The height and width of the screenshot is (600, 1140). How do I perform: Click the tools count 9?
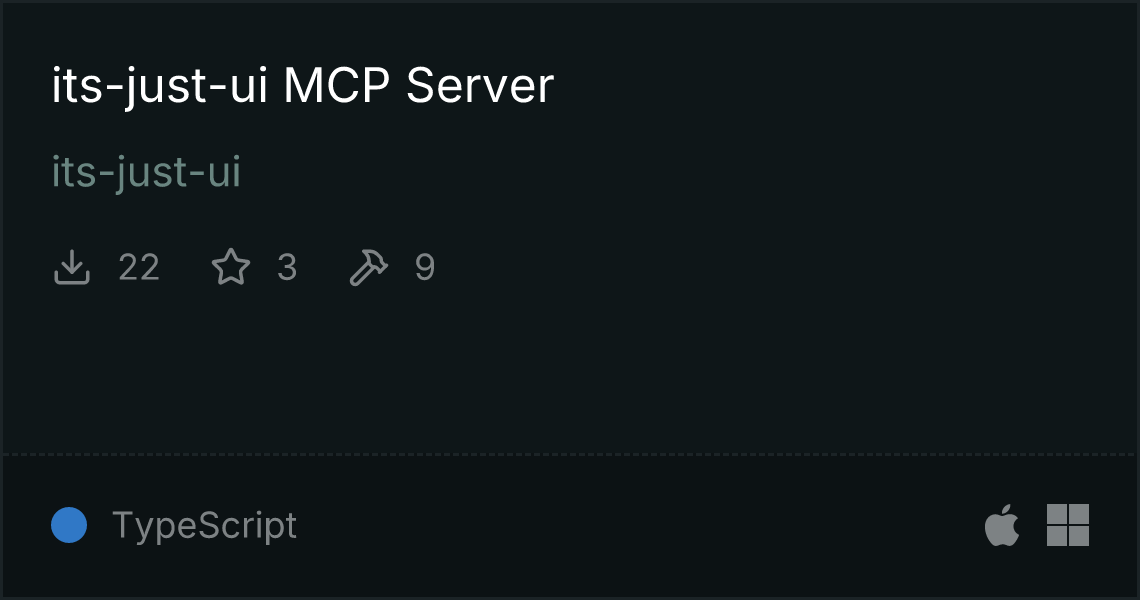tap(425, 267)
